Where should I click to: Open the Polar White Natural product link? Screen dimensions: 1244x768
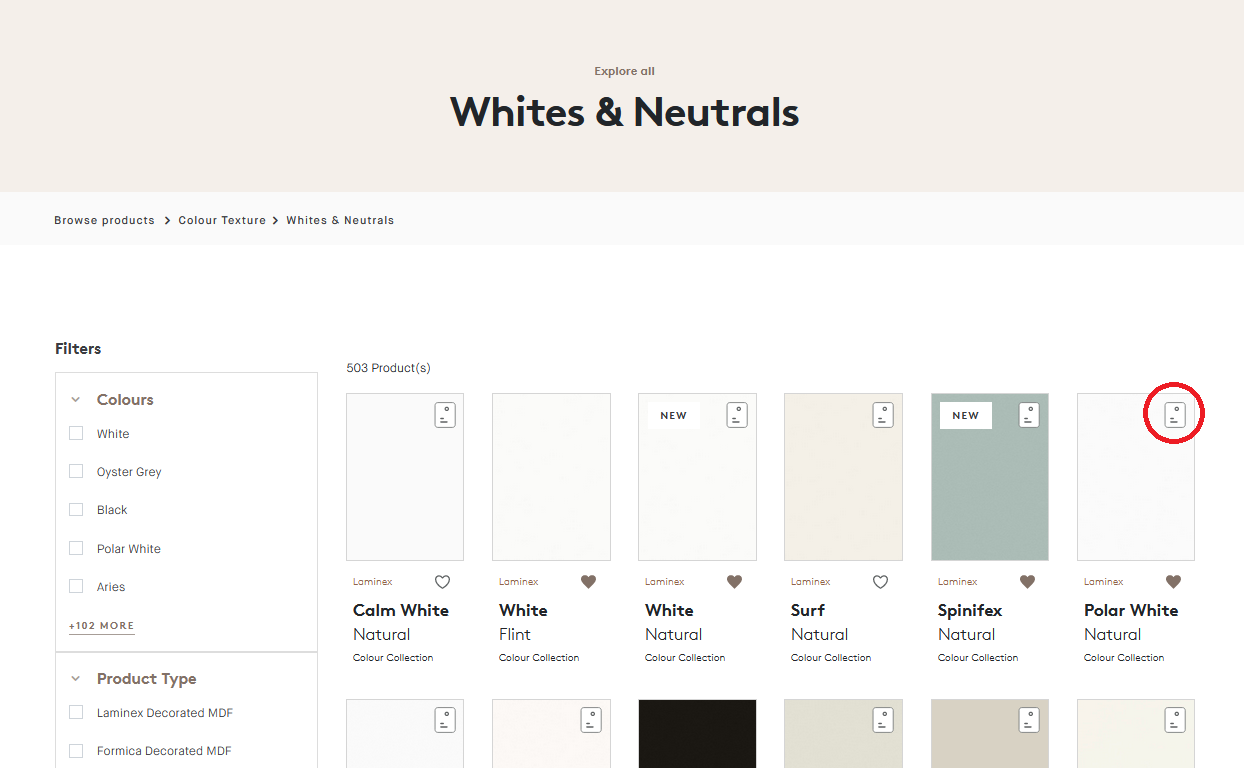[x=1131, y=610]
